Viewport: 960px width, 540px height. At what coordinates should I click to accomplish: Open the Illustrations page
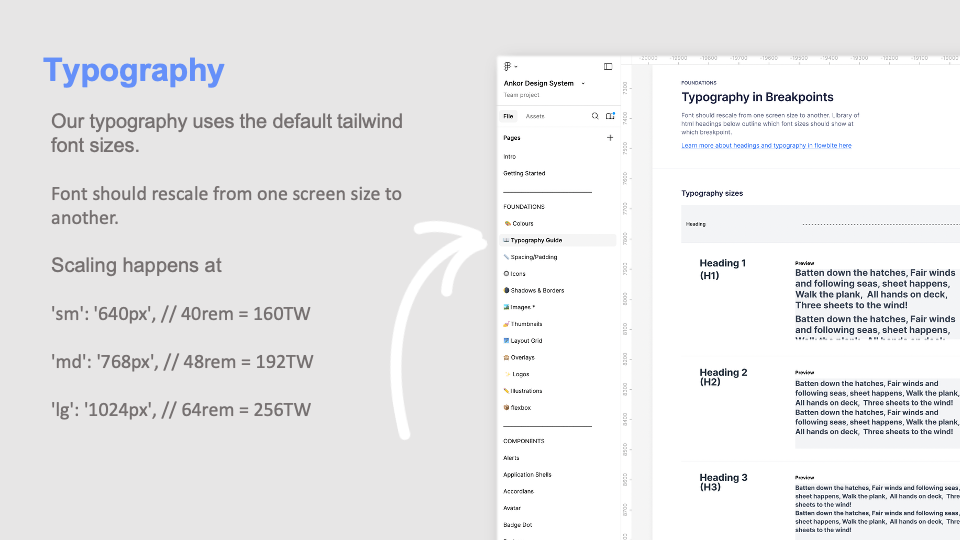tap(527, 391)
